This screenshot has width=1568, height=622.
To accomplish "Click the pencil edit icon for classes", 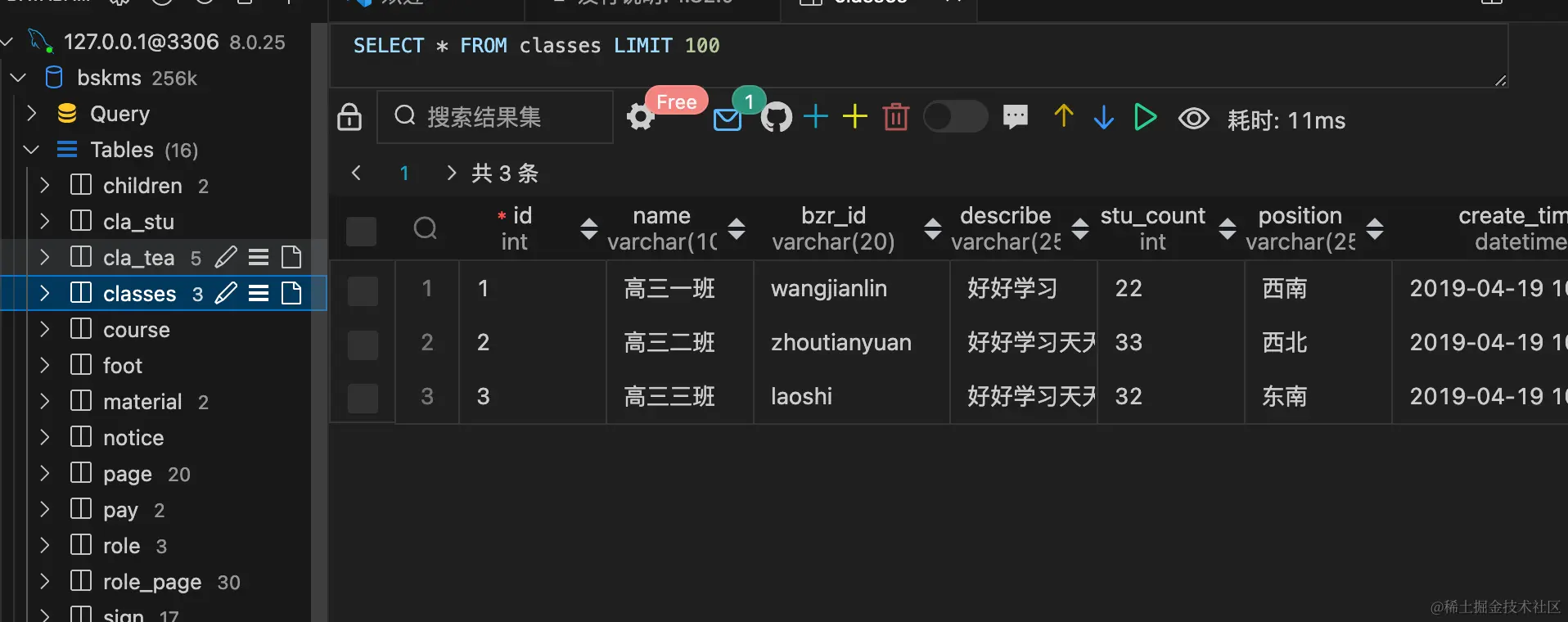I will [226, 293].
